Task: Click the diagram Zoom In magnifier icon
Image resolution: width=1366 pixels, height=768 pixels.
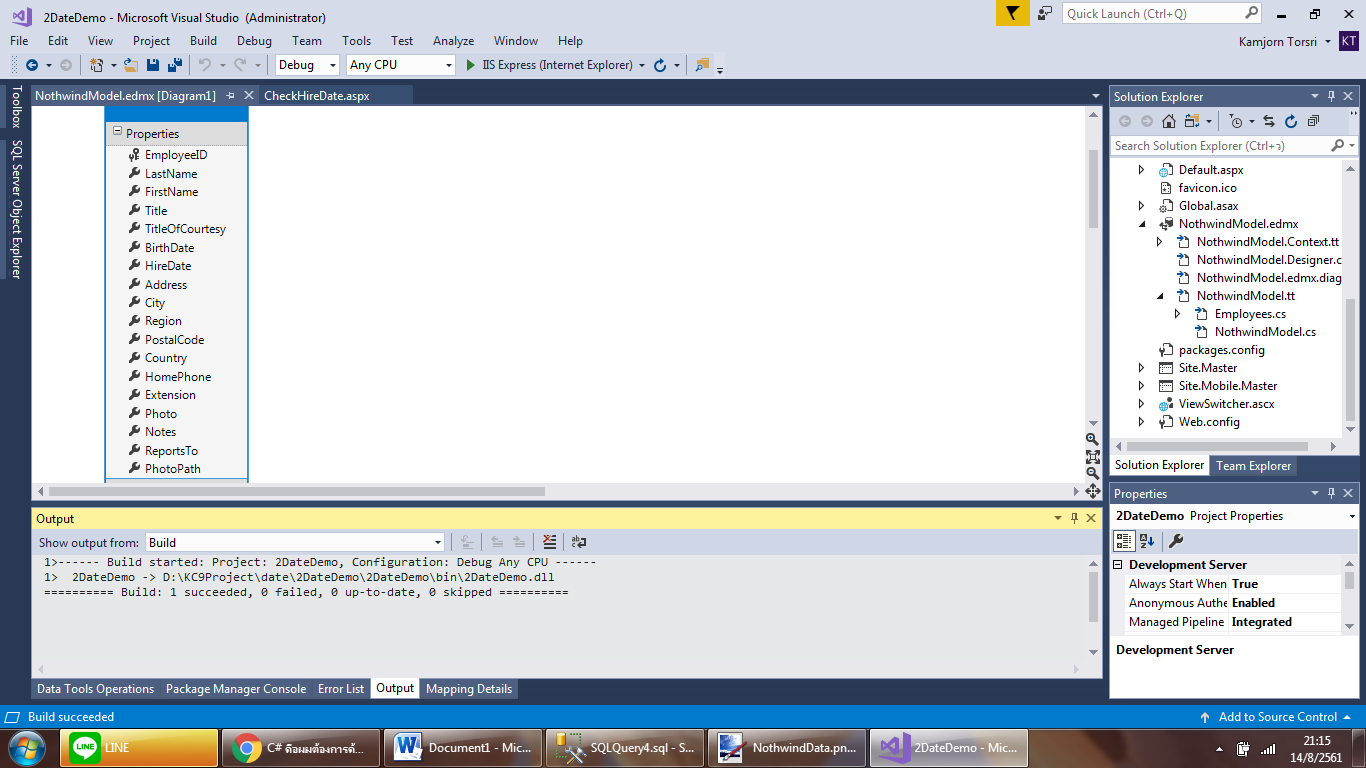Action: (x=1092, y=439)
